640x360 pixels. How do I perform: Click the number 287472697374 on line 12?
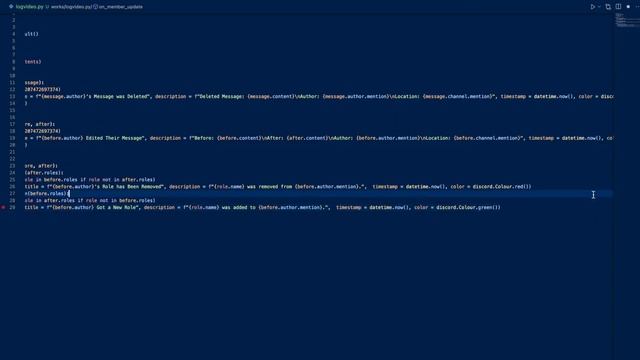pyautogui.click(x=42, y=89)
